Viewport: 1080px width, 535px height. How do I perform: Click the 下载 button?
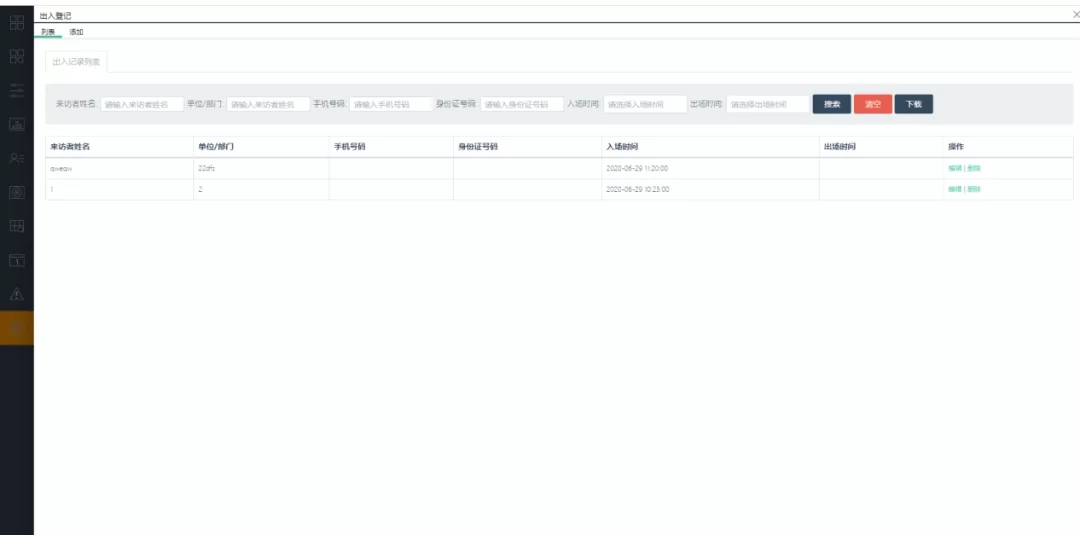point(913,104)
